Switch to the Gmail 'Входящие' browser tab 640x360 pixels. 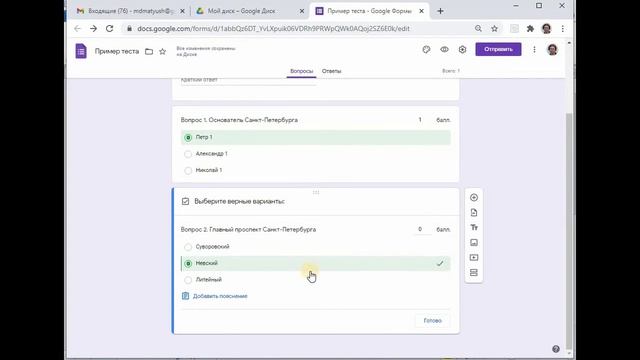[x=131, y=11]
